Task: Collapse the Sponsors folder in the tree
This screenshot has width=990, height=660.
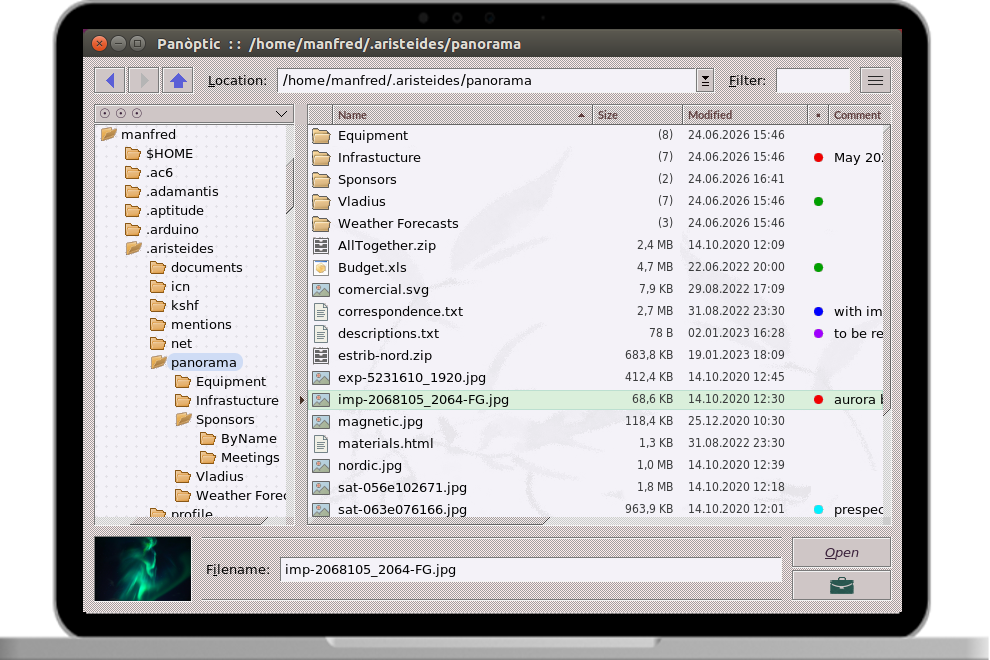Action: click(x=183, y=419)
